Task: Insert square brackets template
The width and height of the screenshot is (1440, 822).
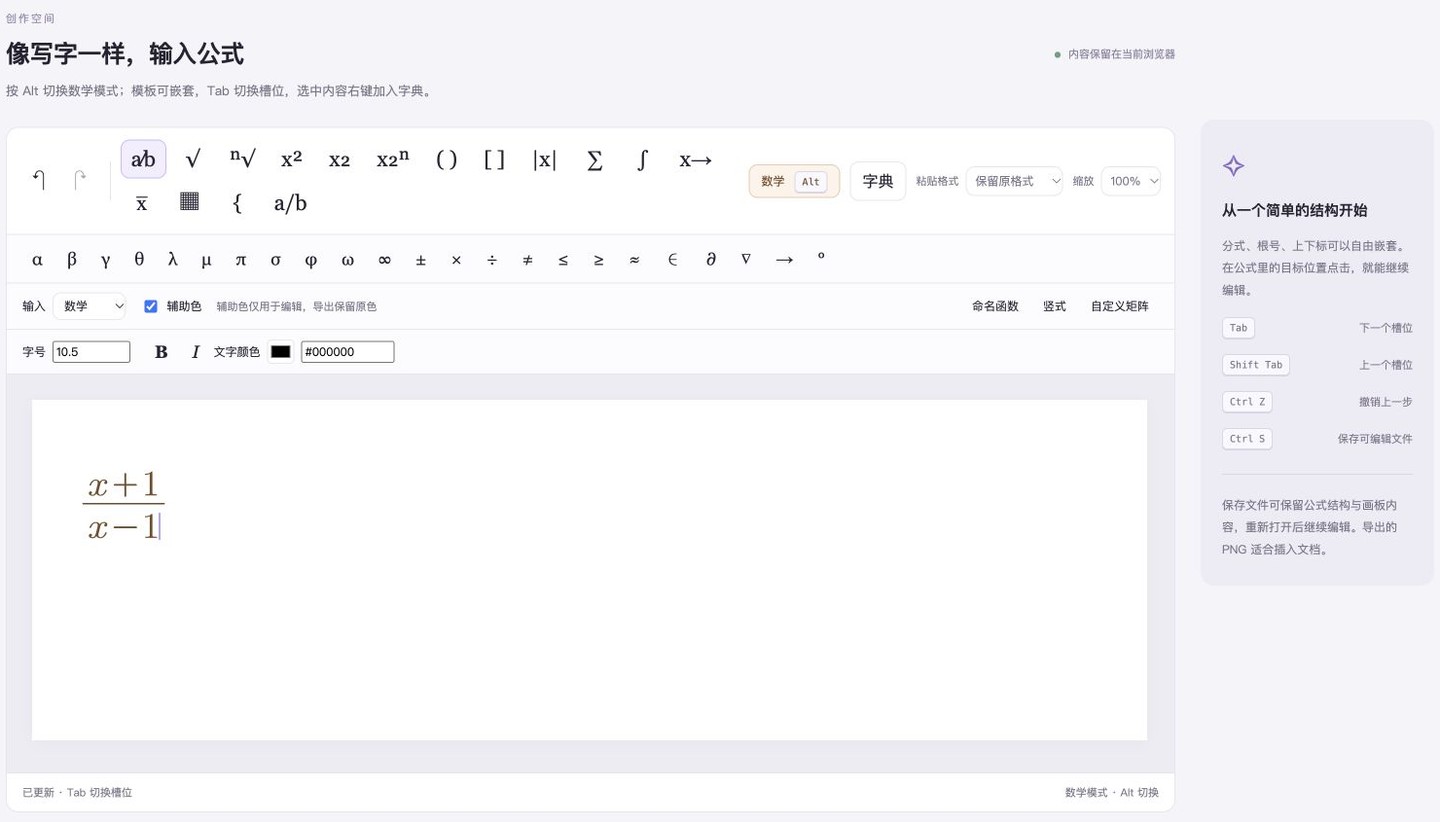Action: point(494,159)
